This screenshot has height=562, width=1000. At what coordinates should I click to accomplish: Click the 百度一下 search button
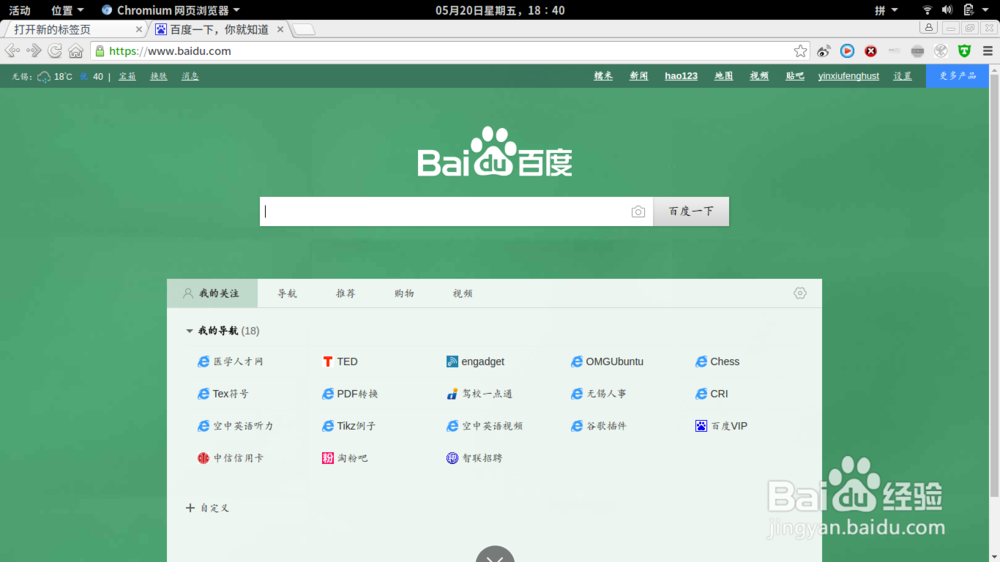click(691, 211)
